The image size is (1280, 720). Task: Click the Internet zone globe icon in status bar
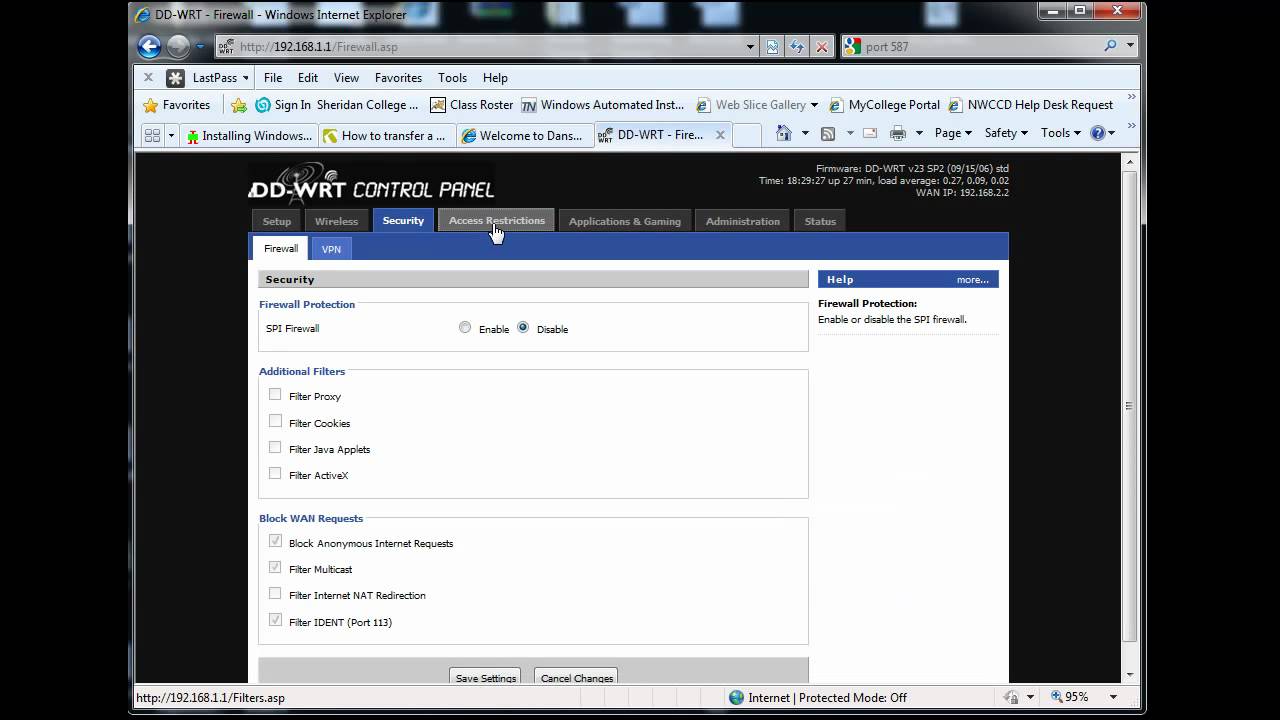point(736,697)
